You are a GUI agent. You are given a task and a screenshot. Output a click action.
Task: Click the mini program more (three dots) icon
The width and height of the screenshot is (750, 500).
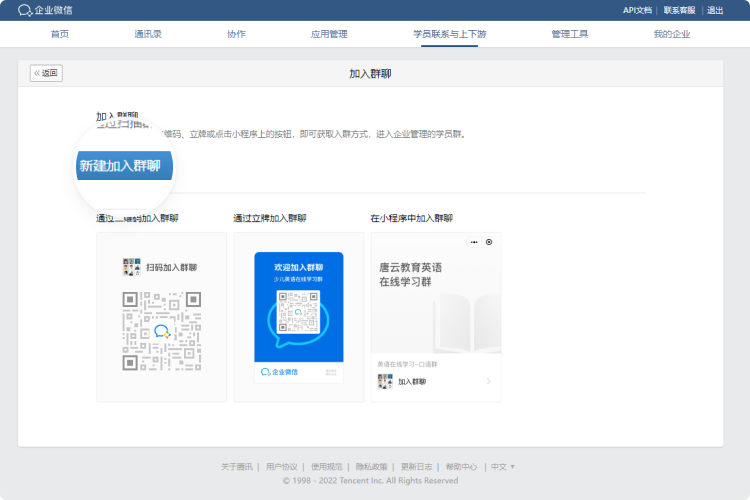click(x=474, y=242)
